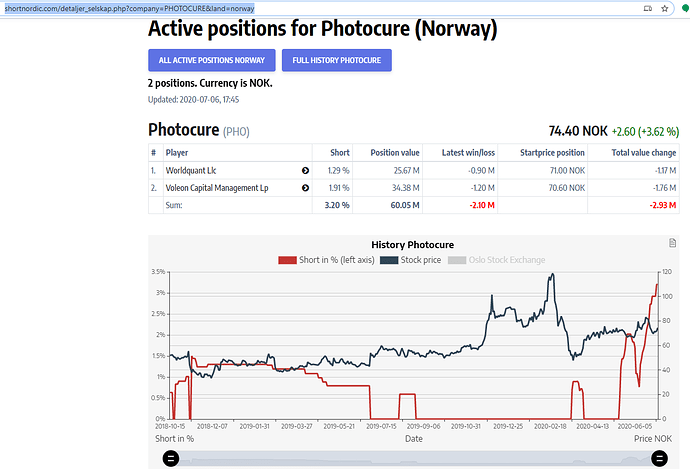Screen dimensions: 690x469
Task: Sort by Latest win/loss column header
Action: click(468, 153)
